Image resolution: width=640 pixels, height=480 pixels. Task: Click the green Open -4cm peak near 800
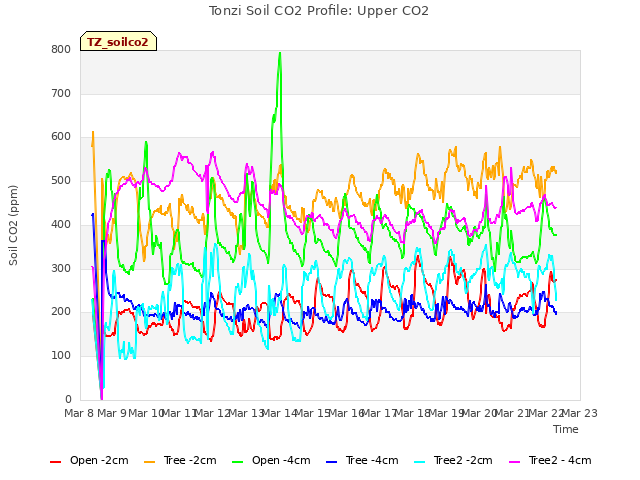pyautogui.click(x=280, y=53)
